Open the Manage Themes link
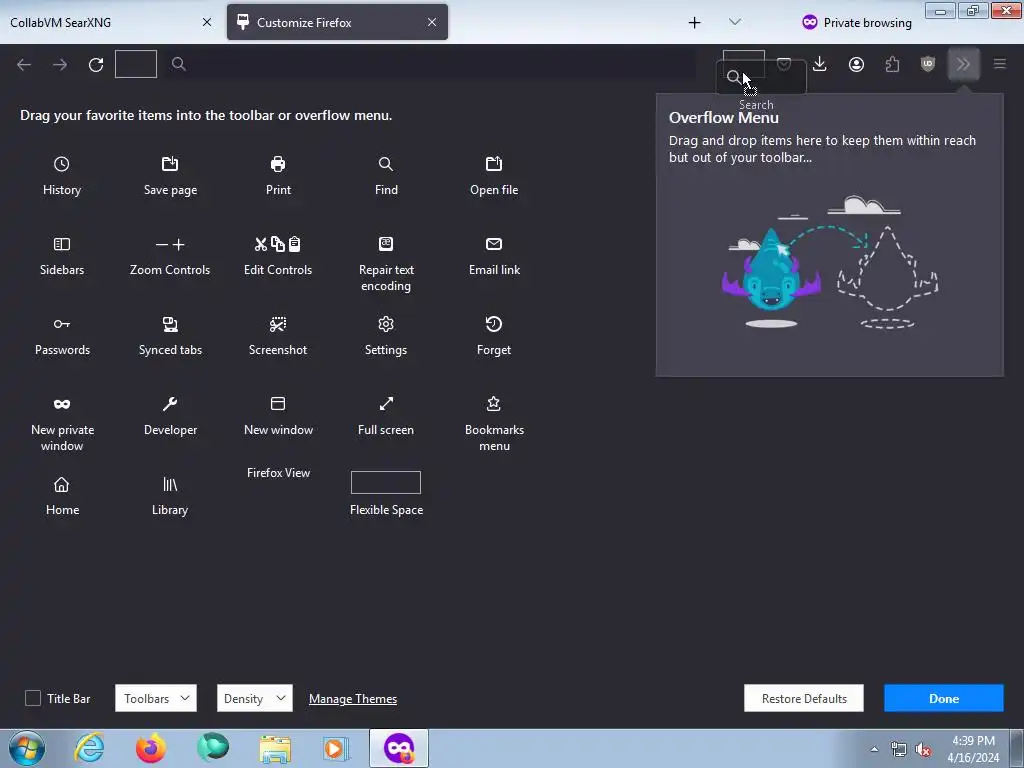This screenshot has width=1024, height=768. (353, 699)
